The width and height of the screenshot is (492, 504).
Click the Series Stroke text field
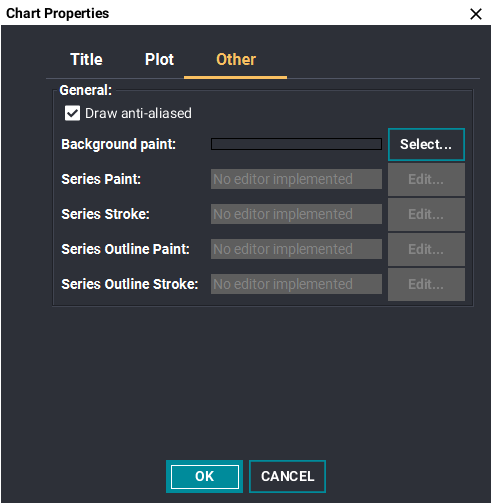tap(296, 214)
